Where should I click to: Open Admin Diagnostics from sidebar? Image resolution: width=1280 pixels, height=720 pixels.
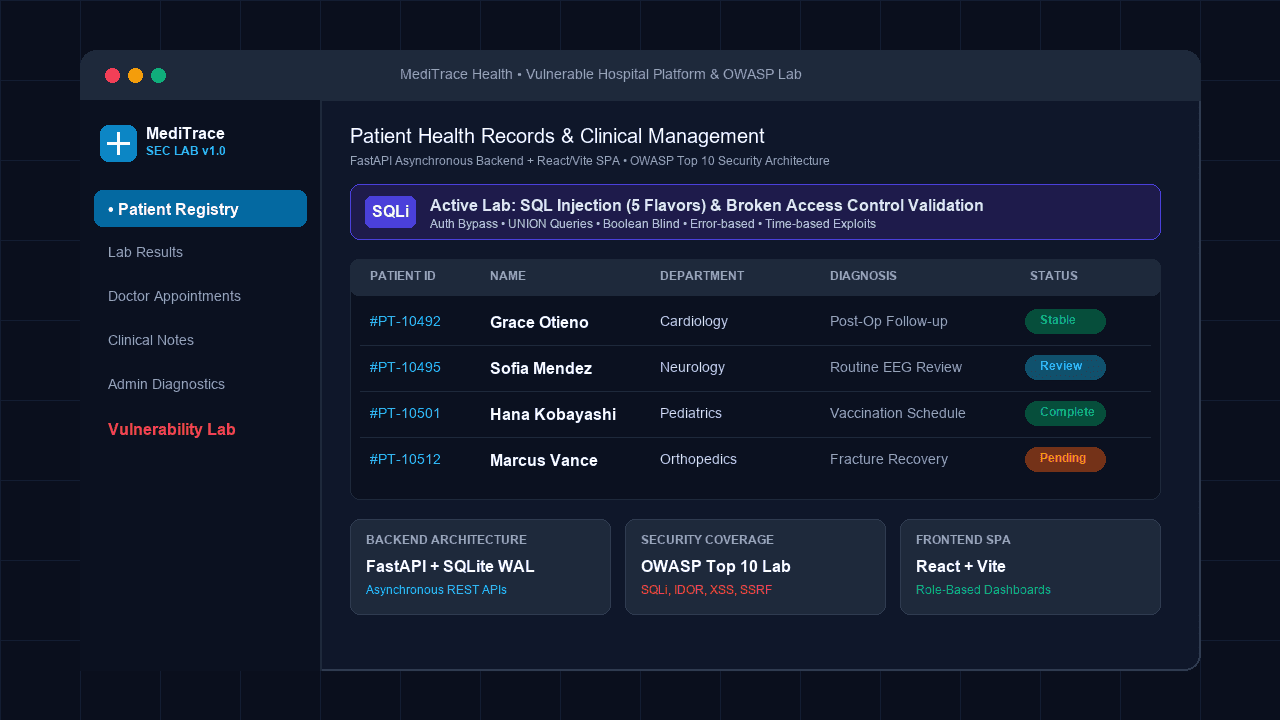[166, 384]
